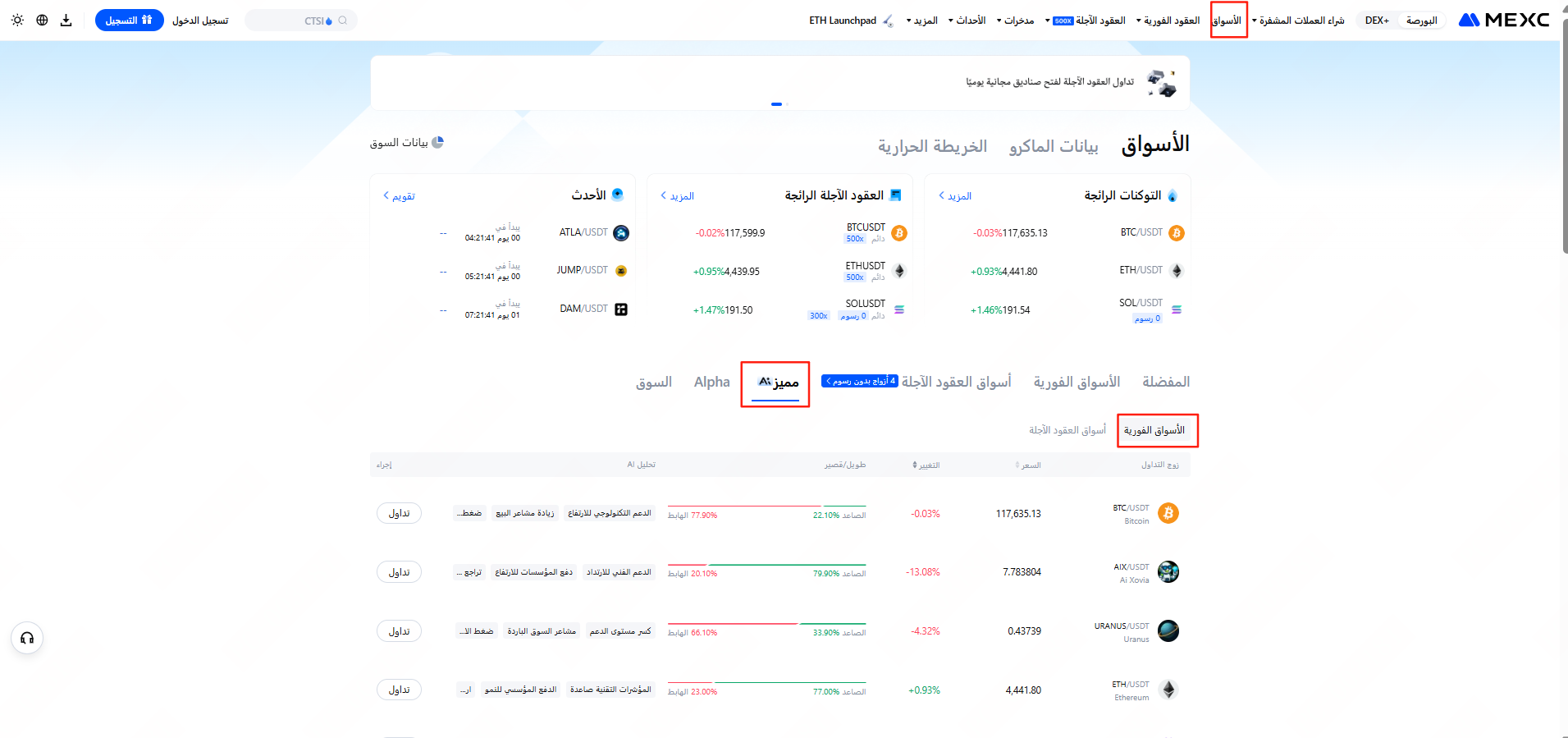The width and height of the screenshot is (1568, 738).
Task: Click the Ethereum icon beside ETHUSDT futures
Action: pyautogui.click(x=899, y=271)
